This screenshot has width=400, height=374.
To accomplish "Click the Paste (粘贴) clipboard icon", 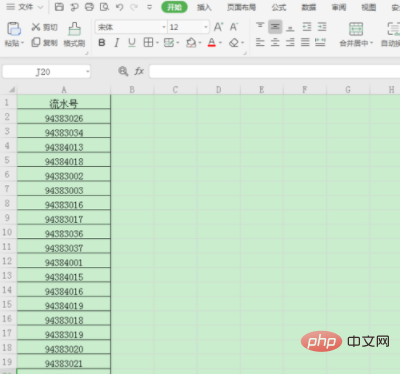I will (x=14, y=29).
